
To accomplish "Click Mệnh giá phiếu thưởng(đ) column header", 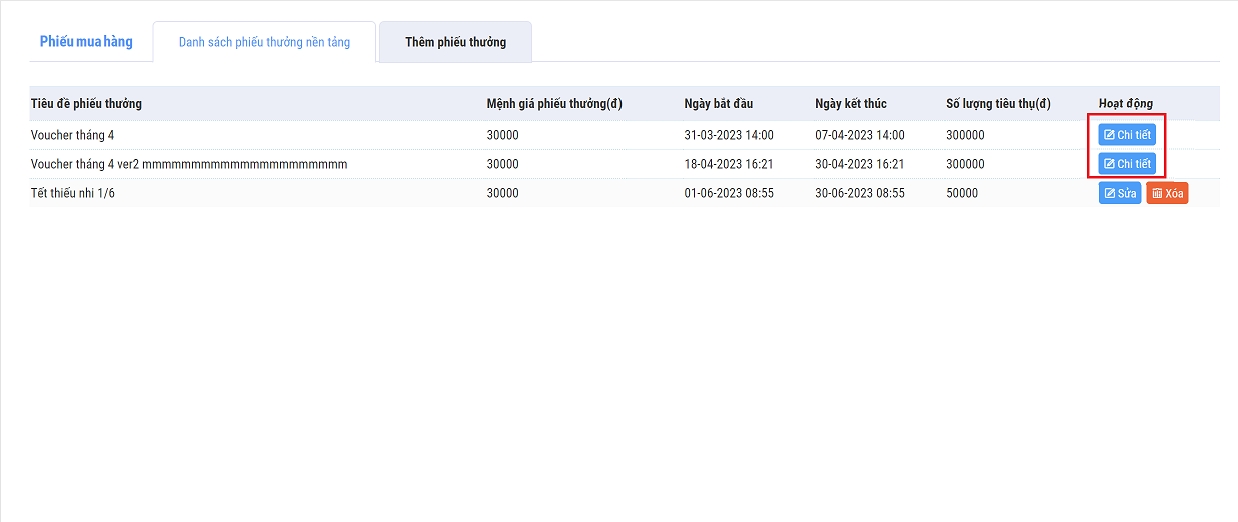I will click(554, 104).
